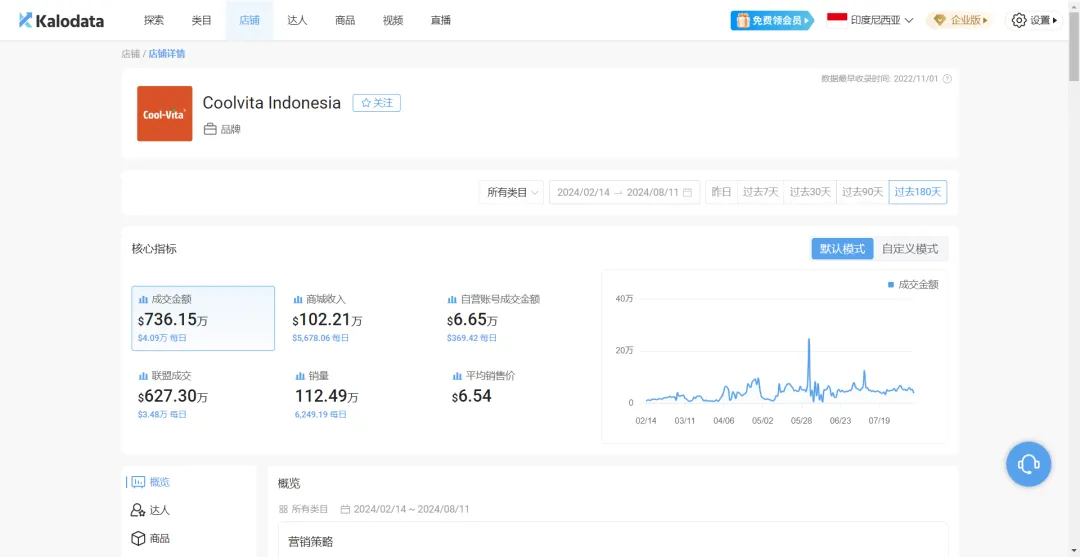Click the Kalodata logo
Viewport: 1080px width, 557px height.
[61, 20]
